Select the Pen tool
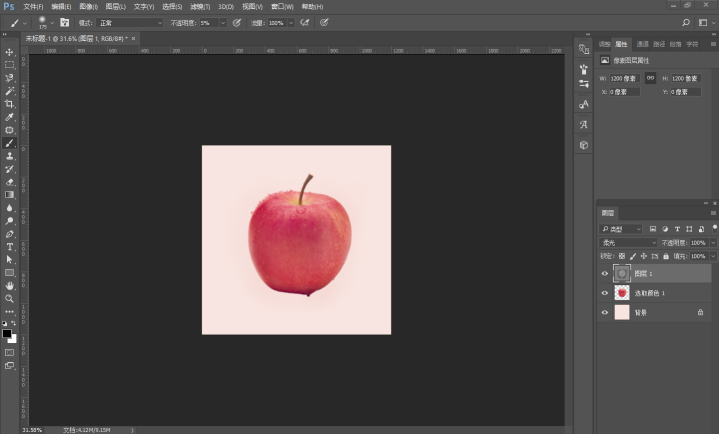 pos(9,234)
